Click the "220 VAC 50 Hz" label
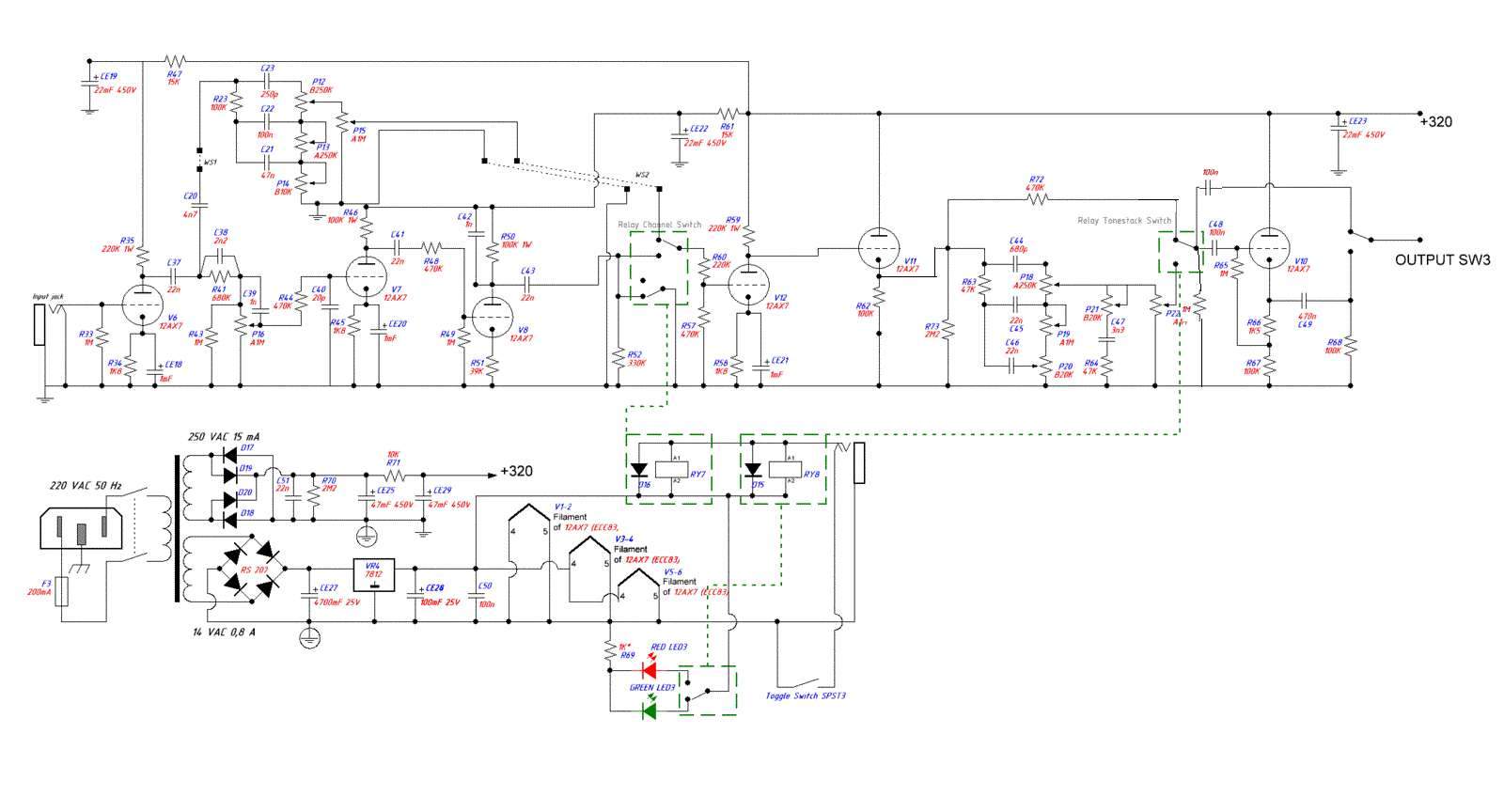The height and width of the screenshot is (812, 1504). (85, 486)
